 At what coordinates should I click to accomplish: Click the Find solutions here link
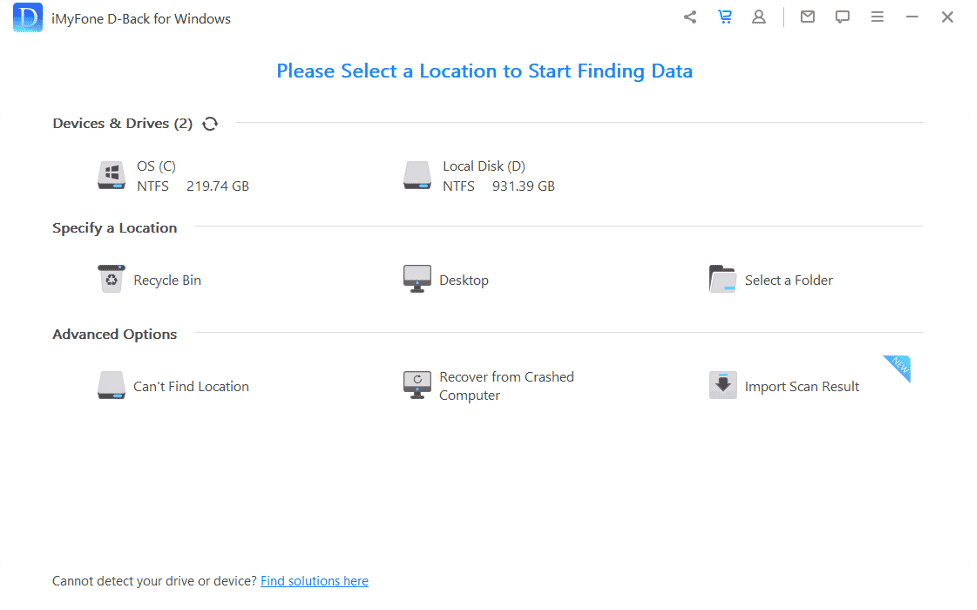tap(314, 580)
